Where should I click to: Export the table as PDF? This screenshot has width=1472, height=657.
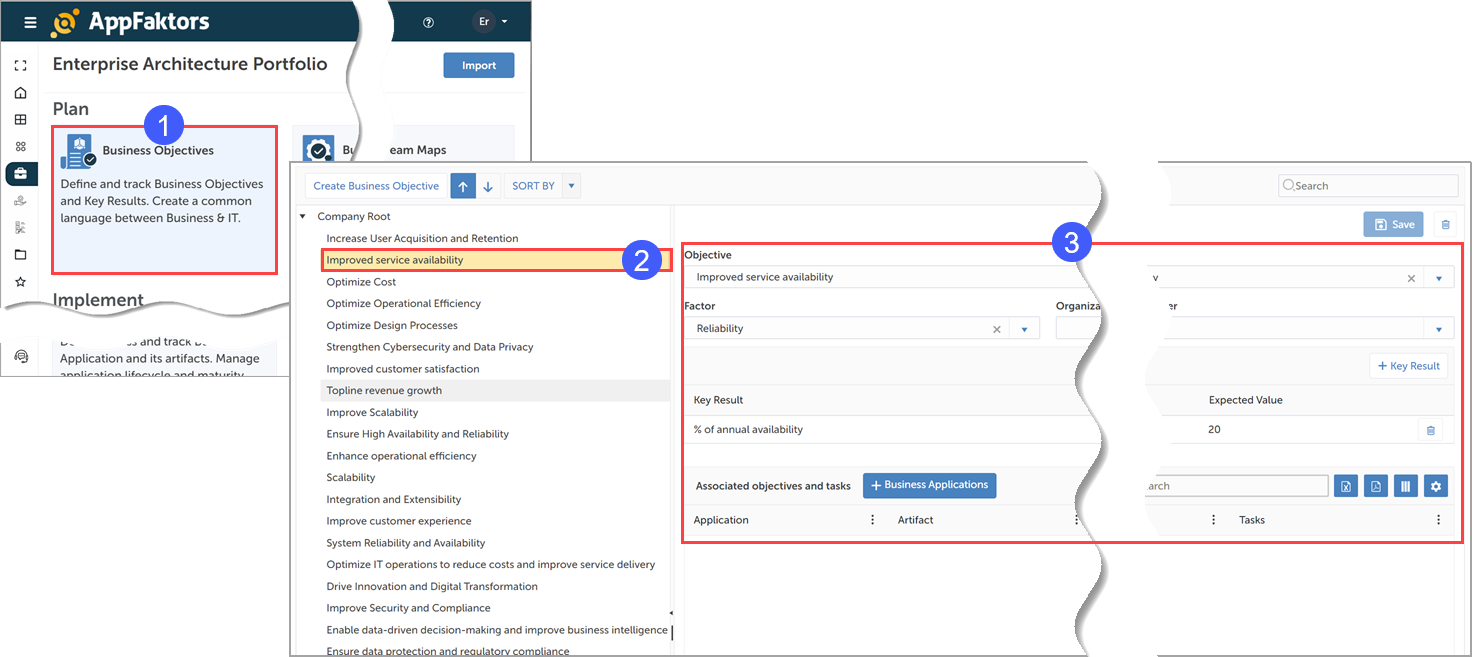pos(1376,486)
